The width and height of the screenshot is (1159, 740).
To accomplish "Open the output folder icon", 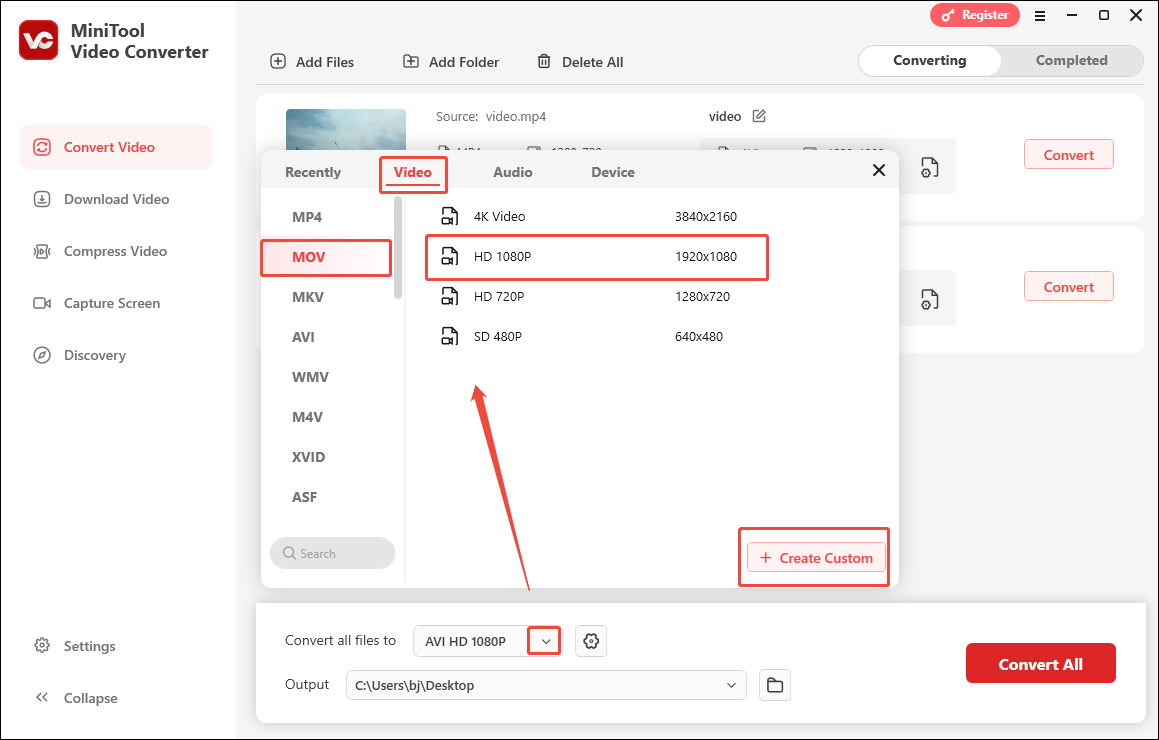I will [775, 684].
